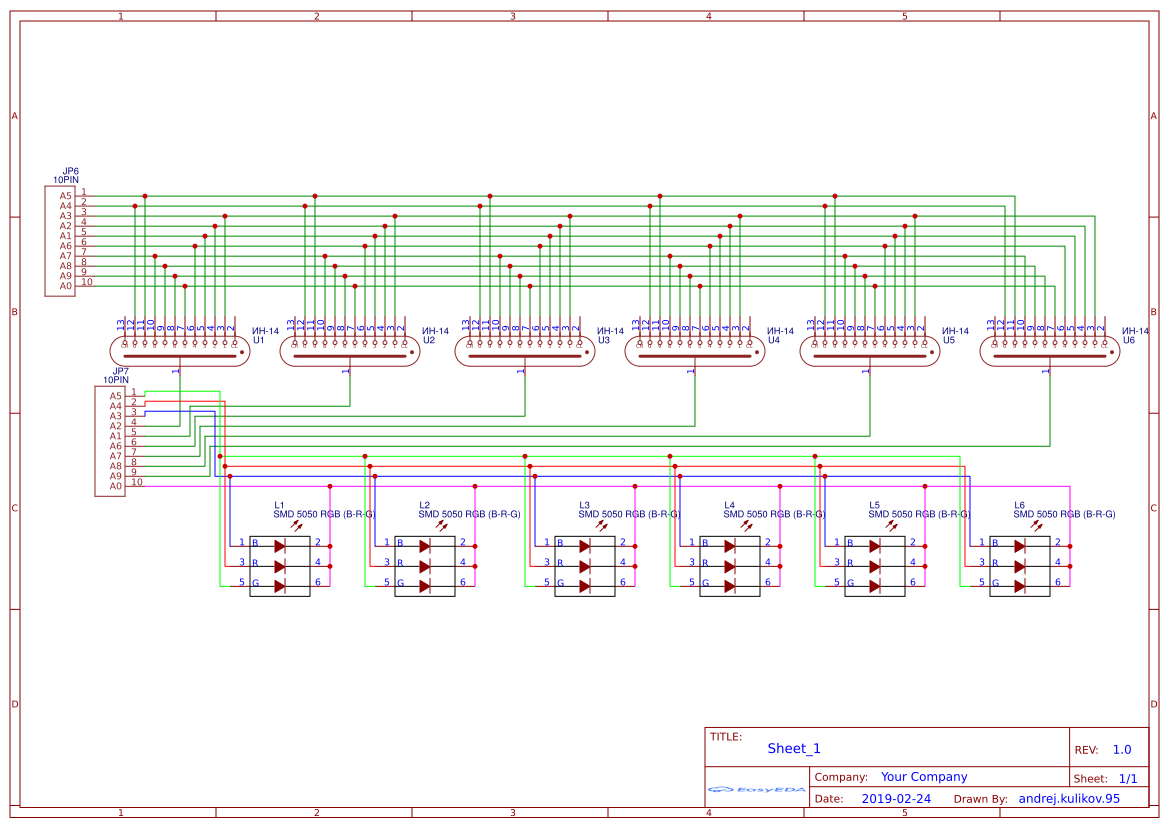Click the JP6 10PIN designator label
This screenshot has height=828, width=1169.
tap(66, 176)
